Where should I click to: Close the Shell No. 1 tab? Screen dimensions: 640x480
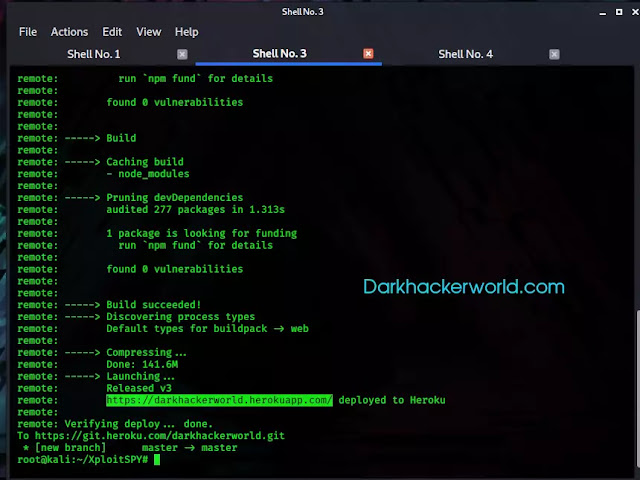(182, 54)
